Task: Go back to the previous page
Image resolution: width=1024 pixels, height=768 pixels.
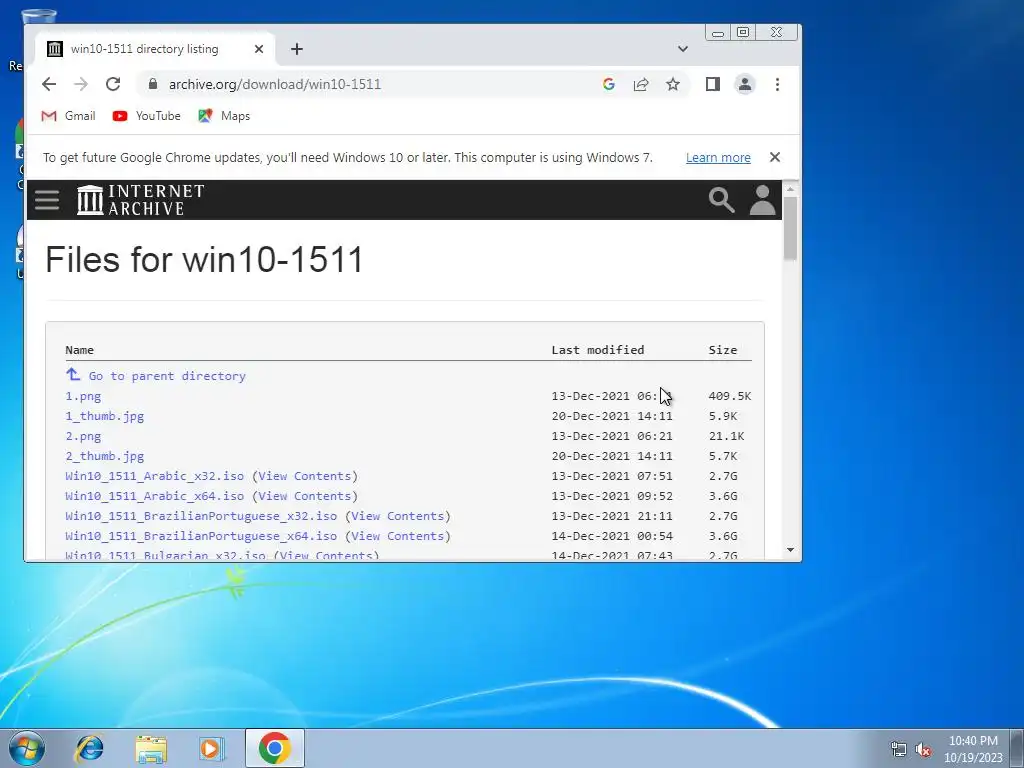Action: click(49, 84)
